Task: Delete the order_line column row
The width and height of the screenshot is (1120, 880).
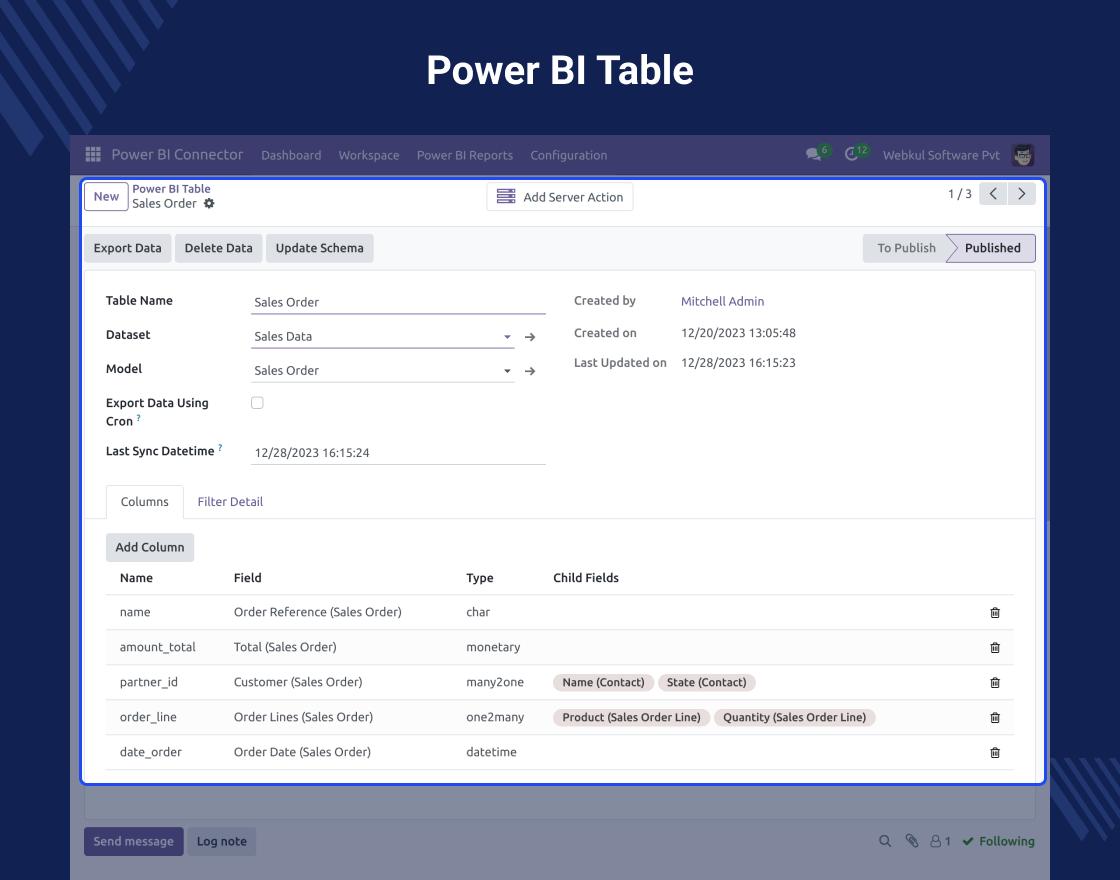Action: tap(994, 717)
